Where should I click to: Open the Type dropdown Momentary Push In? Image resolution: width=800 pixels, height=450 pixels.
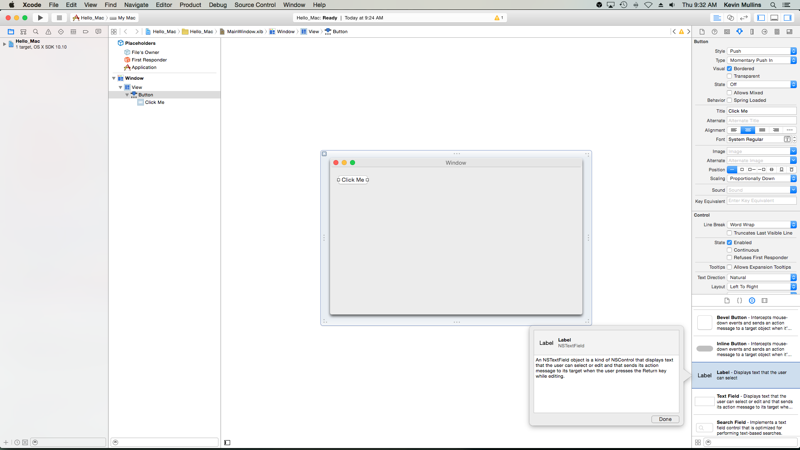click(x=762, y=60)
